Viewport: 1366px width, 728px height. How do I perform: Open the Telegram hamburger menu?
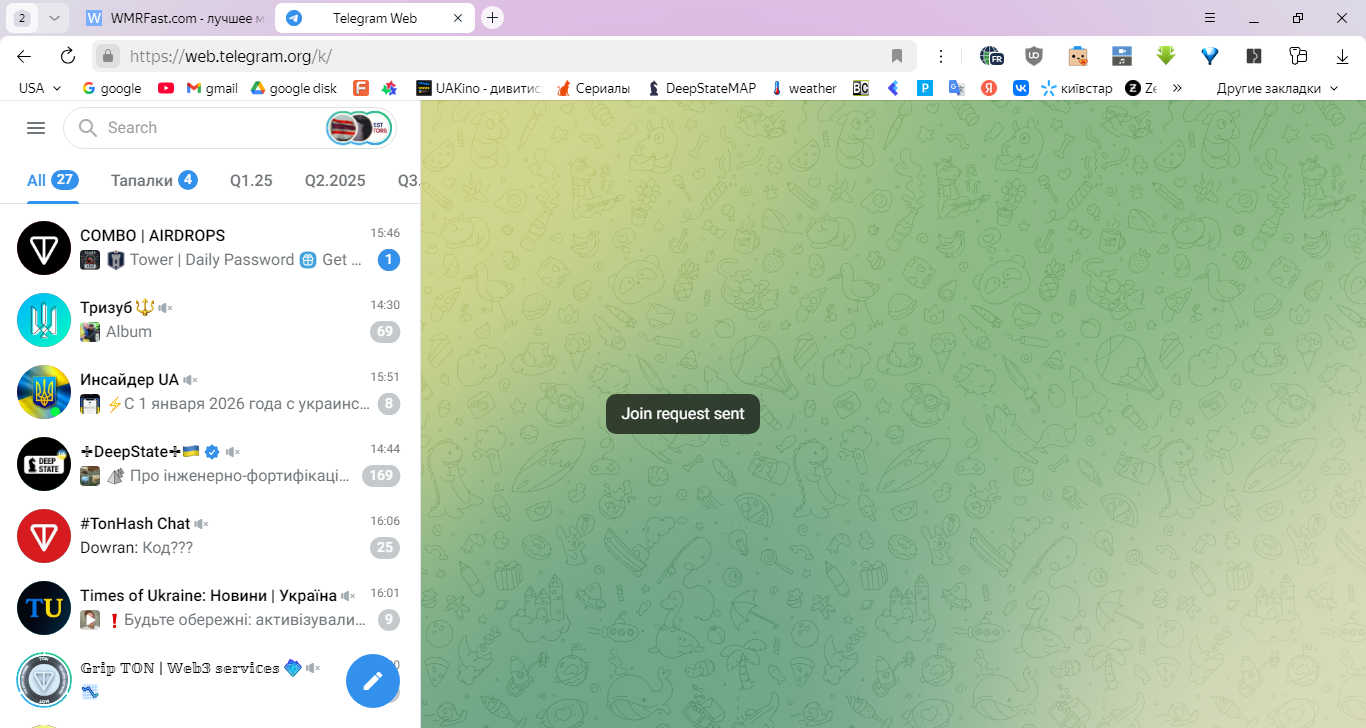[x=36, y=128]
